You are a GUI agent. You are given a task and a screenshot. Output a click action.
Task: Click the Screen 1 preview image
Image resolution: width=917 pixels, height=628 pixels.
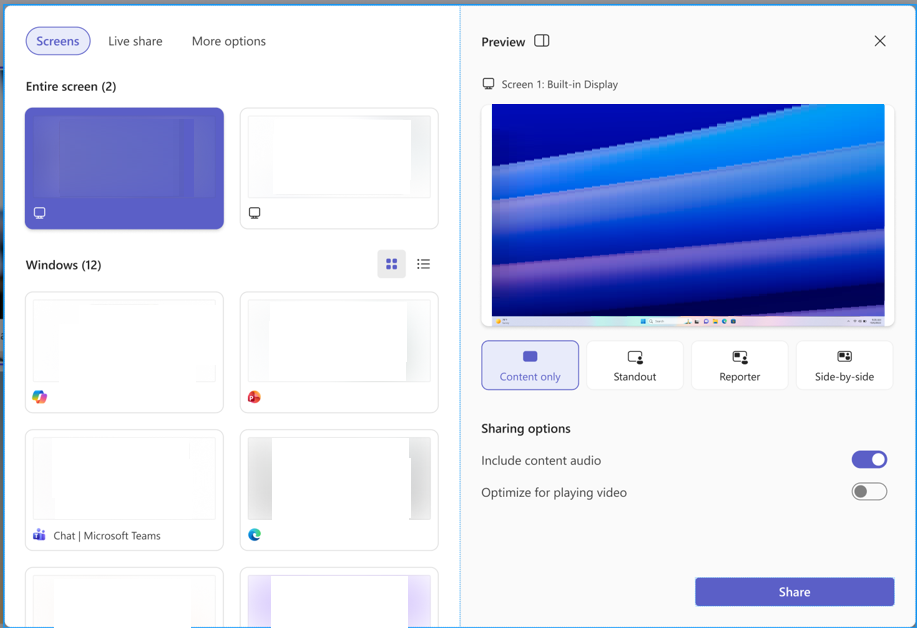[x=688, y=215]
